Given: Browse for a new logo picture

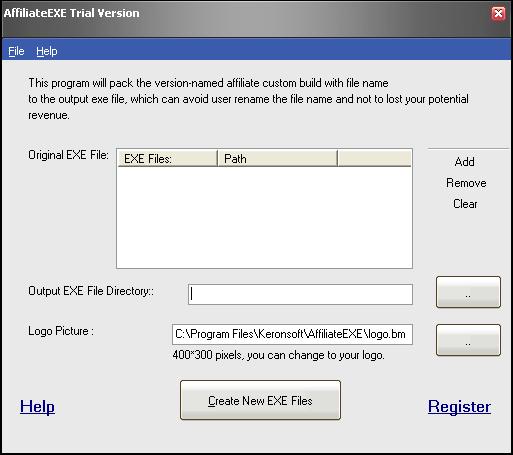Looking at the screenshot, I should pyautogui.click(x=468, y=340).
